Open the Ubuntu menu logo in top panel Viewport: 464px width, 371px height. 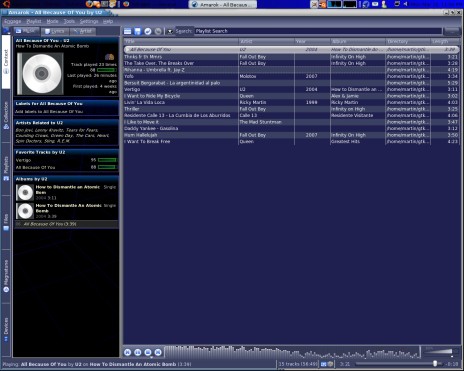(x=6, y=4)
